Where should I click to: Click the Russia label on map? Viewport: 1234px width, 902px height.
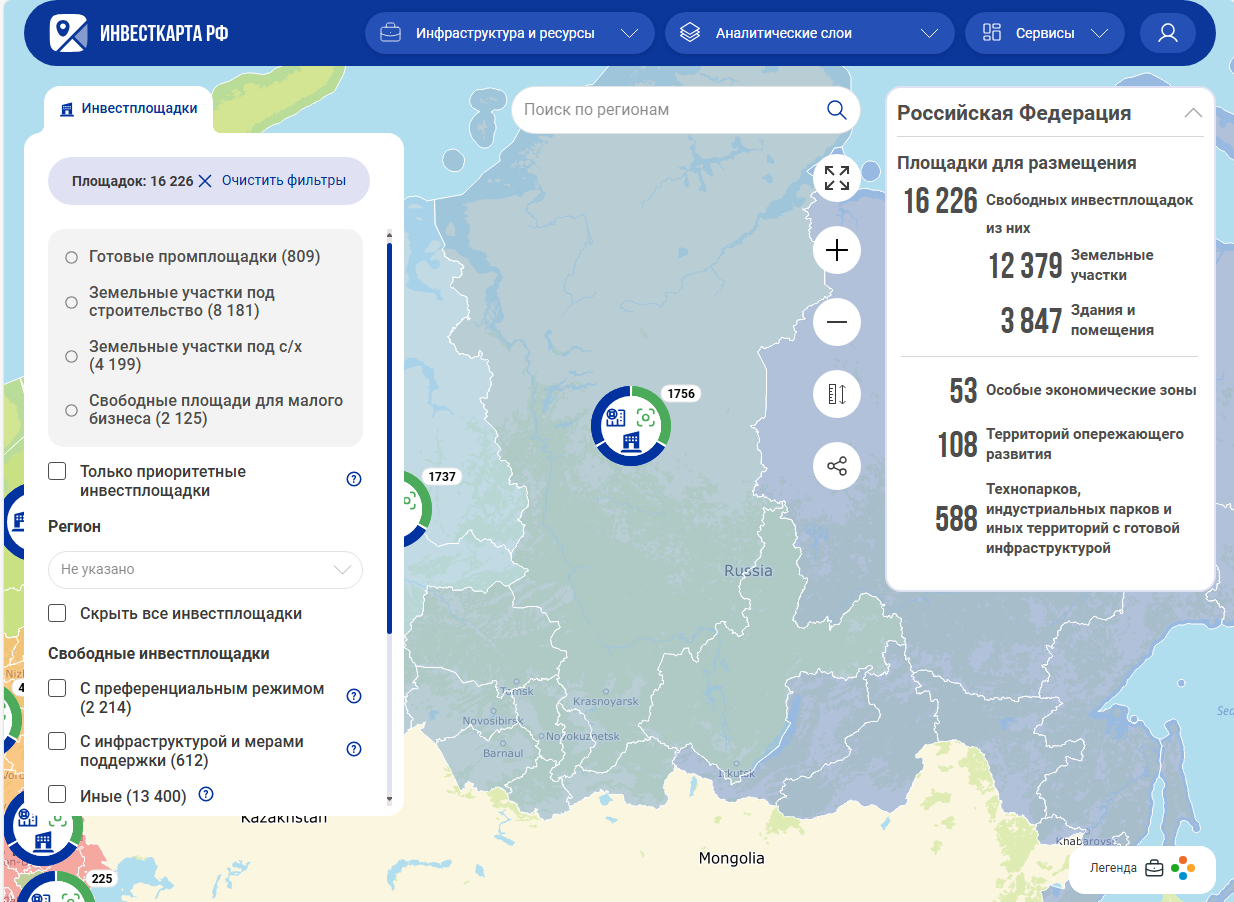pos(748,571)
